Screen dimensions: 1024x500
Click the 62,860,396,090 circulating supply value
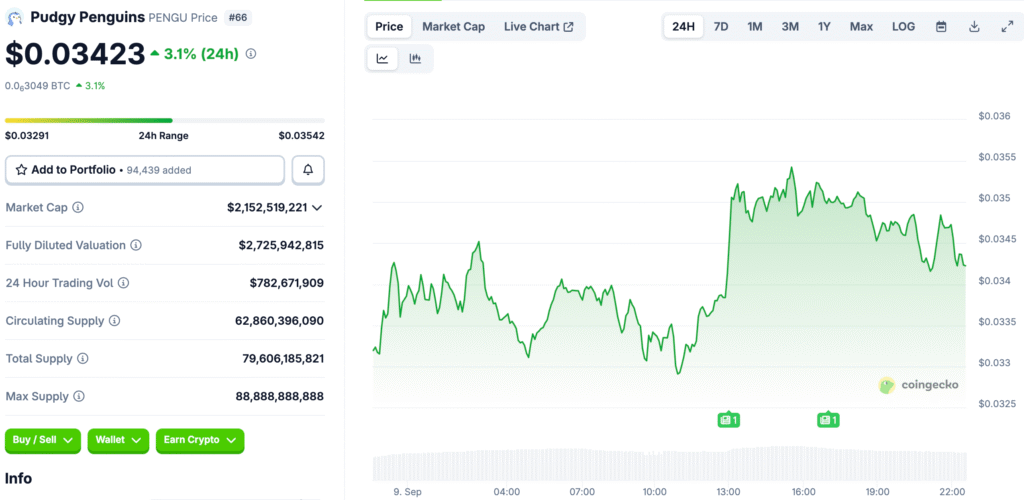point(280,321)
